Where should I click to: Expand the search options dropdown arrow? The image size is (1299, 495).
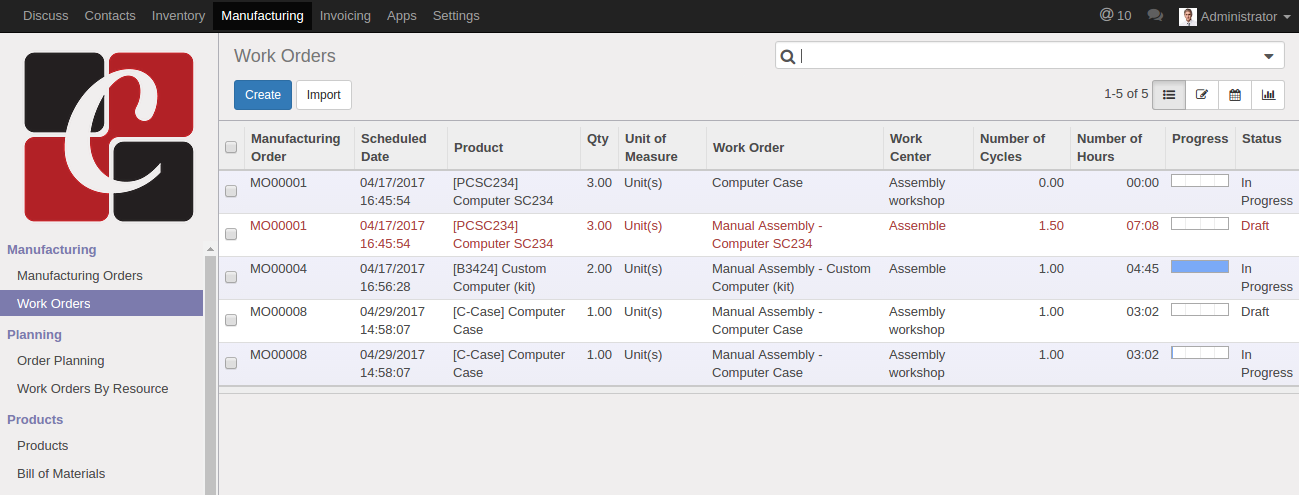coord(1268,57)
